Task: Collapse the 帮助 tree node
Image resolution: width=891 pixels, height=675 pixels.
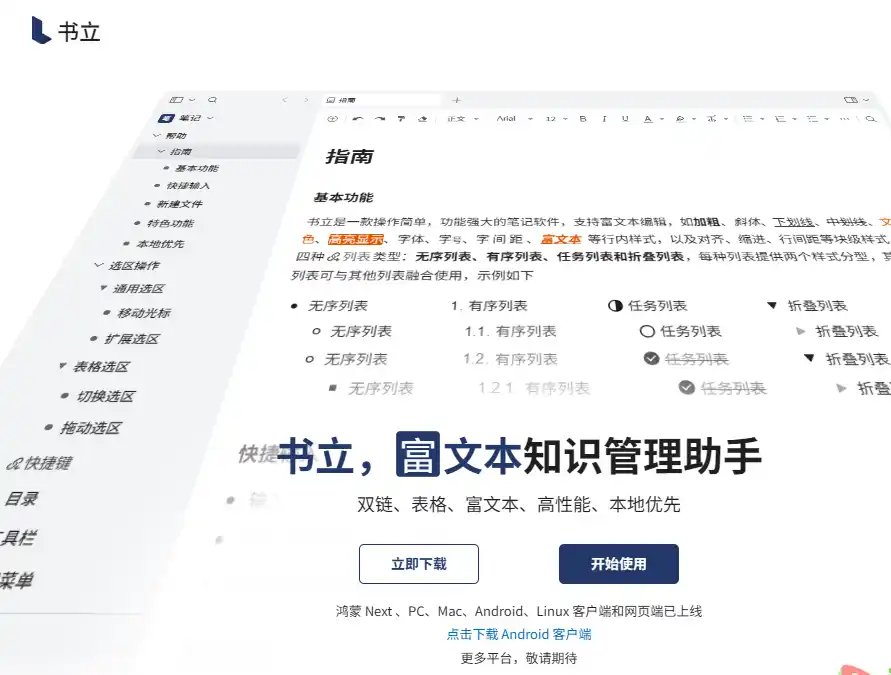Action: click(156, 135)
